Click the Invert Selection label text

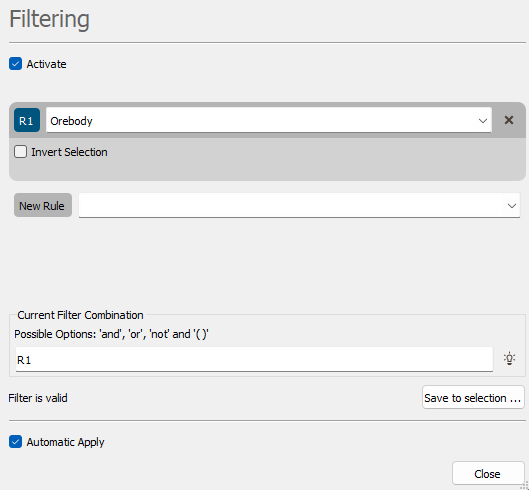(69, 152)
